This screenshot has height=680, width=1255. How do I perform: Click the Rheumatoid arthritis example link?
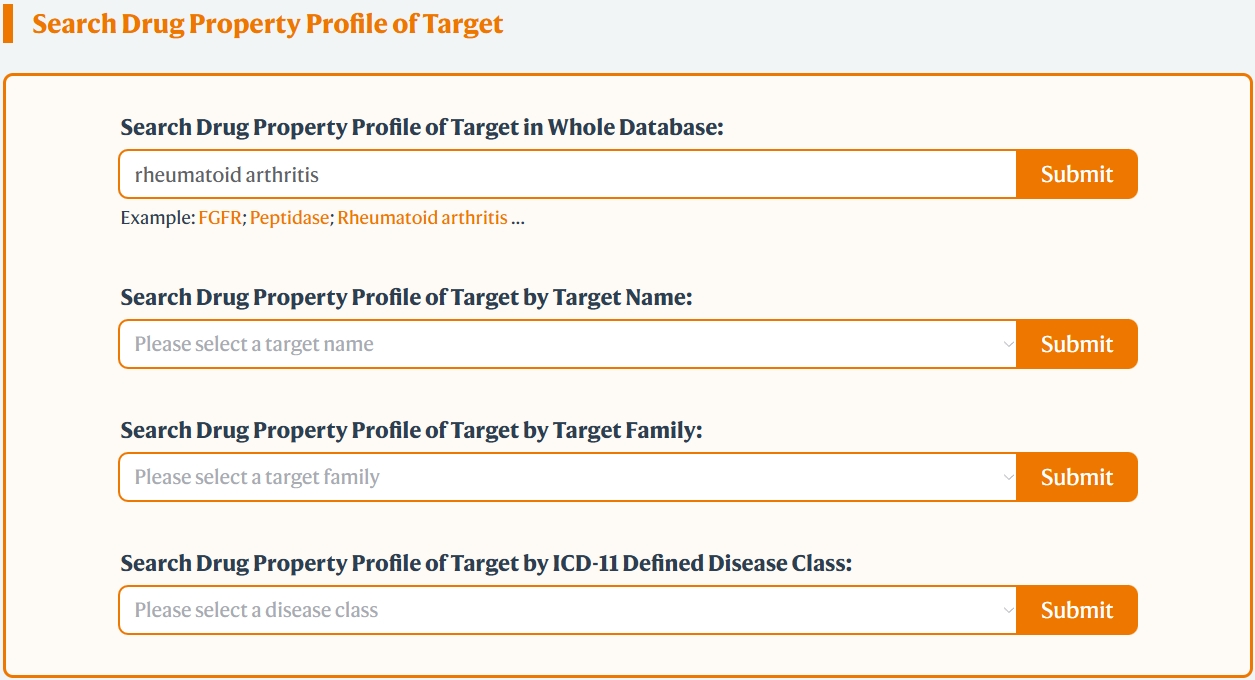coord(422,218)
